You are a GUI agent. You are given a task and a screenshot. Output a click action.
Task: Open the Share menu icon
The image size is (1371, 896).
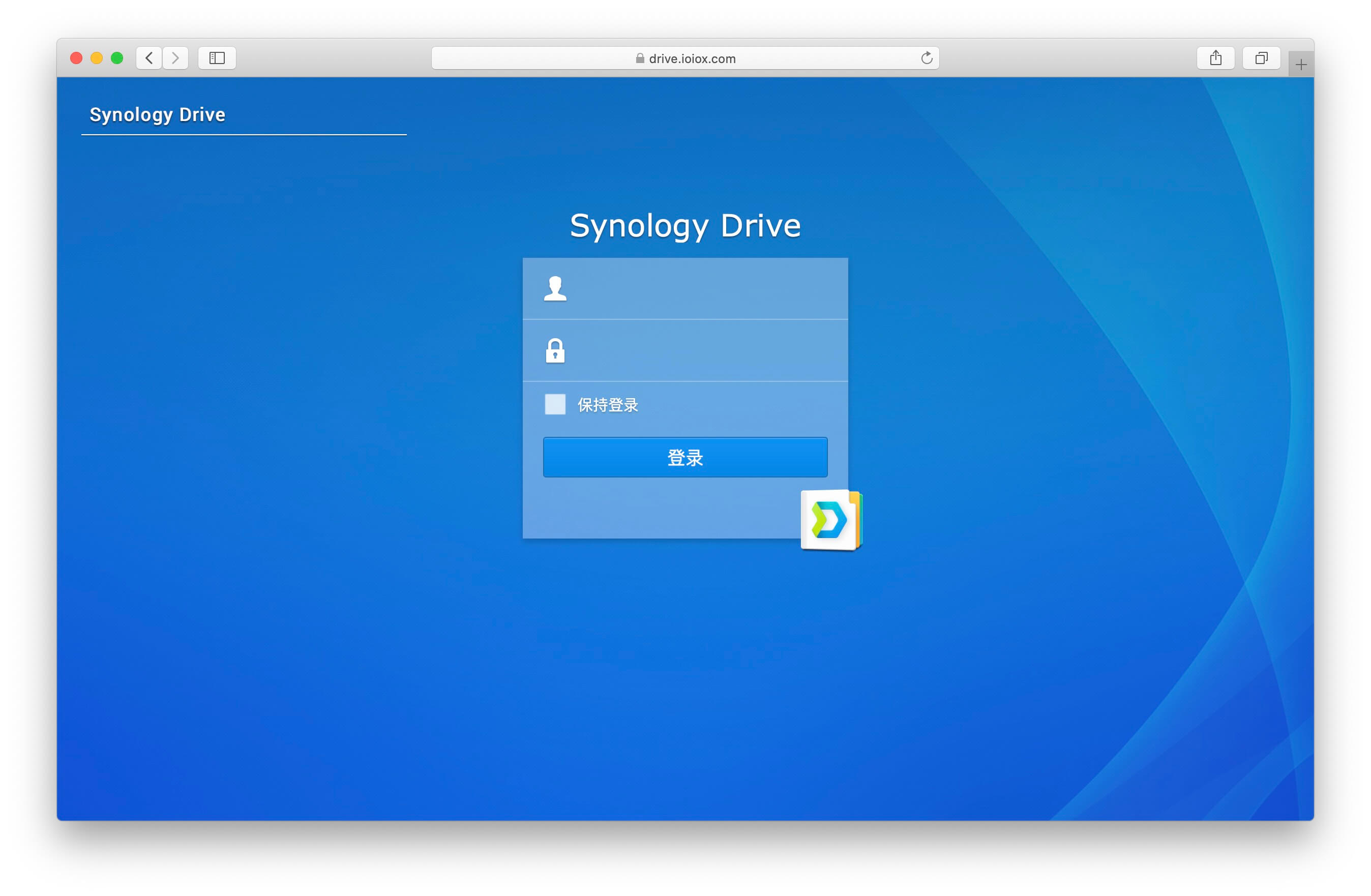(1215, 58)
